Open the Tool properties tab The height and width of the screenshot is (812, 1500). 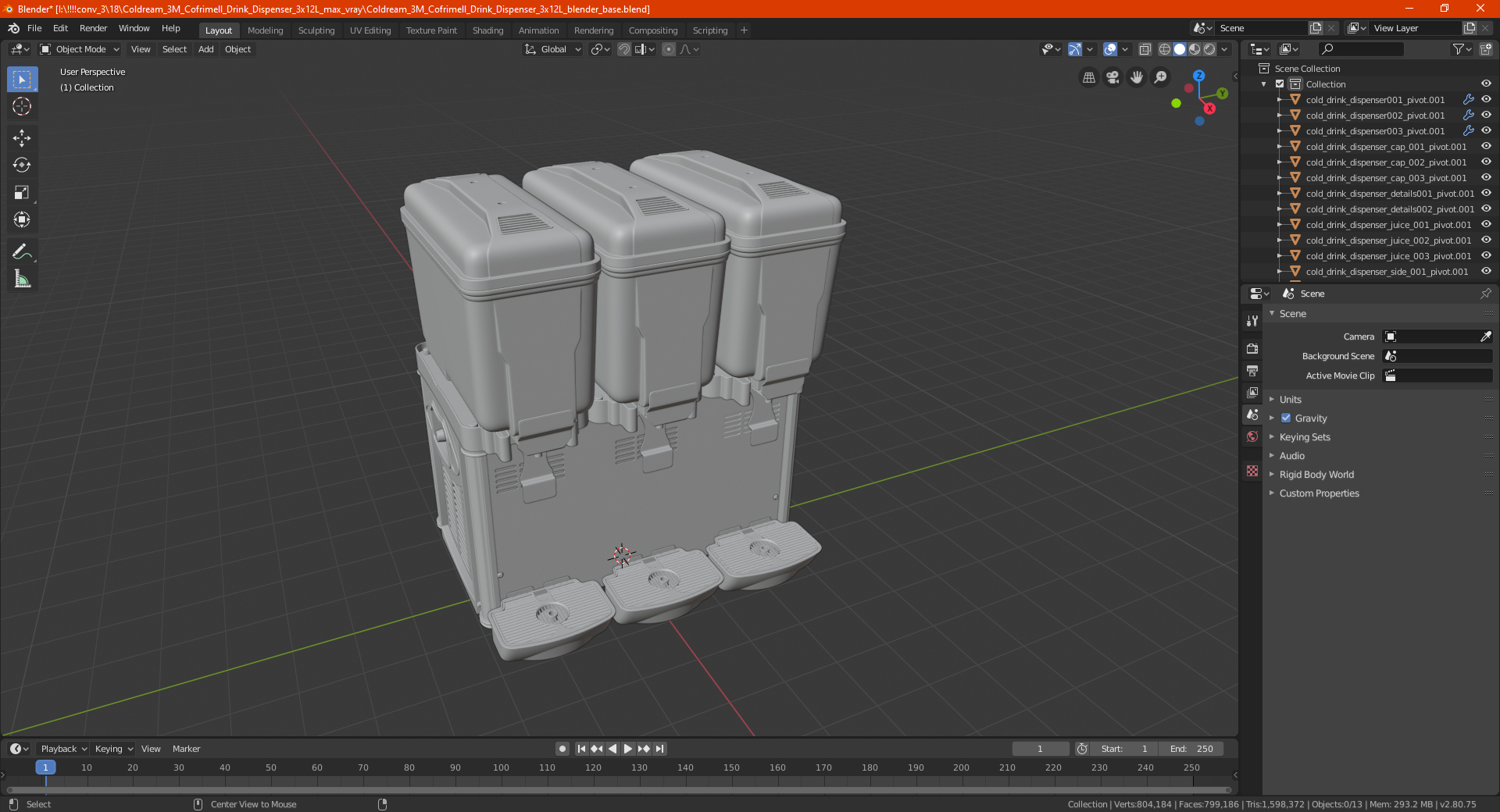1252,321
